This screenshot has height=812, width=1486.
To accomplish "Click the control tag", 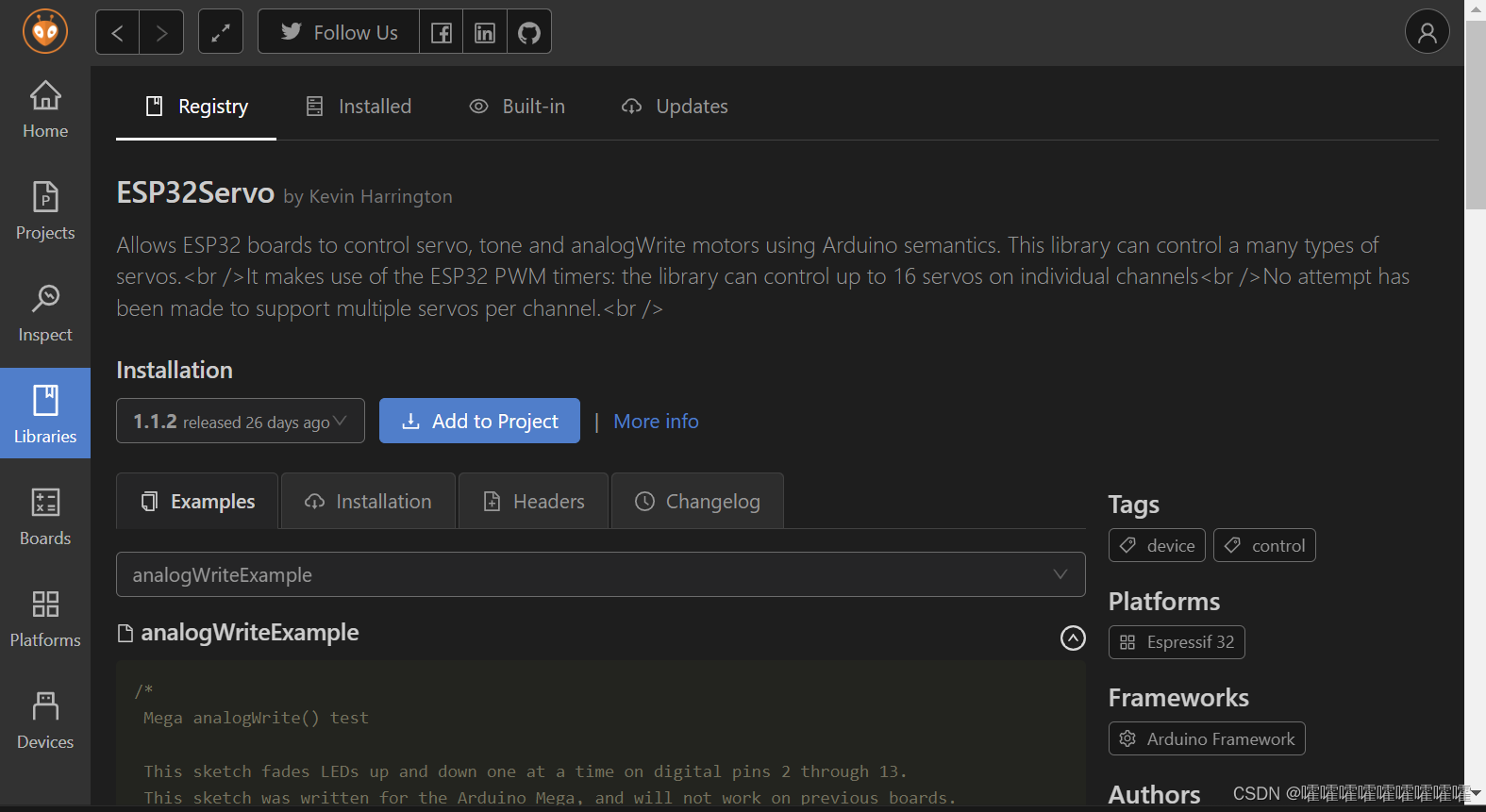I will tap(1264, 545).
